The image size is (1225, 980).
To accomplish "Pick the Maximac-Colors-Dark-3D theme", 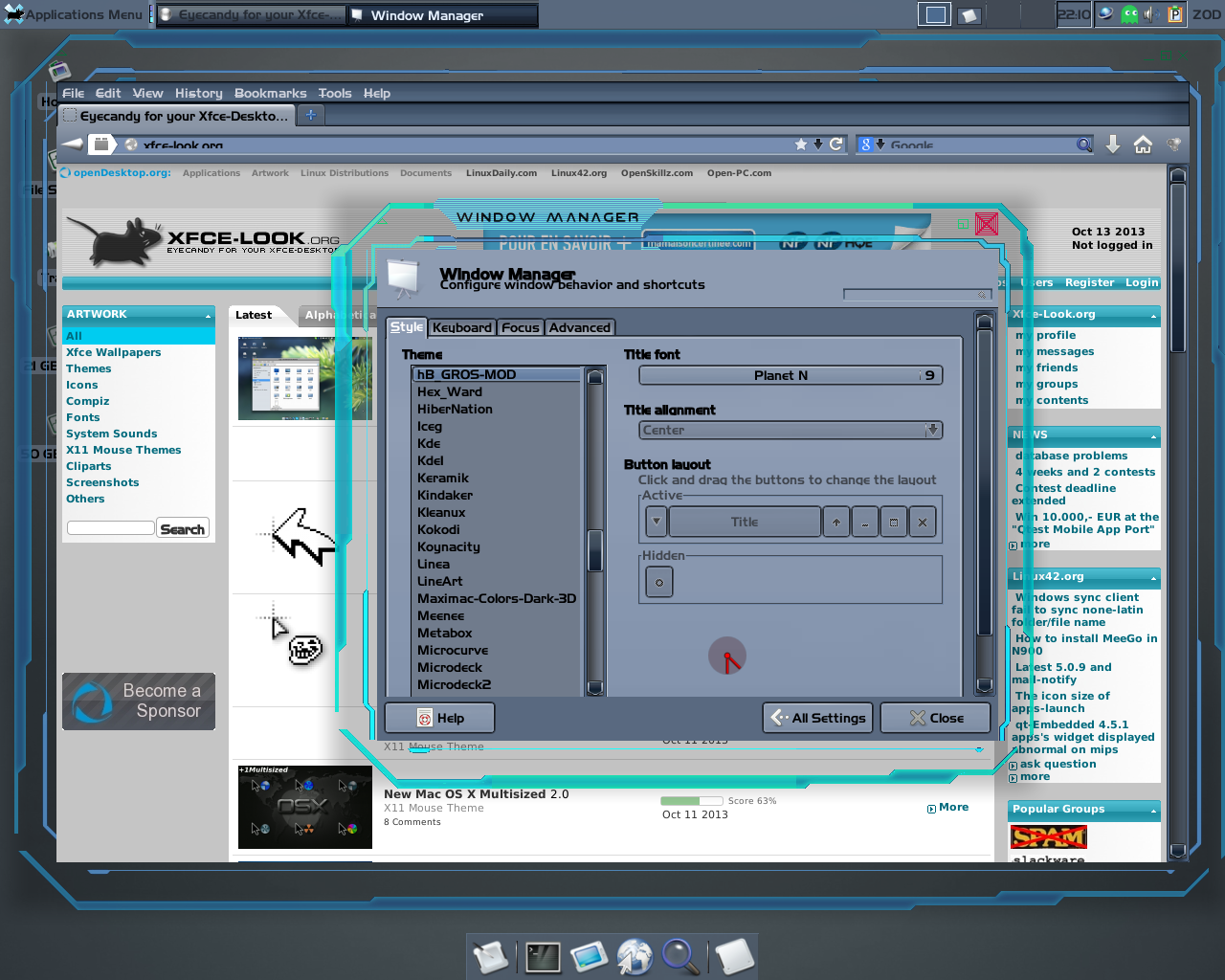I will click(497, 598).
